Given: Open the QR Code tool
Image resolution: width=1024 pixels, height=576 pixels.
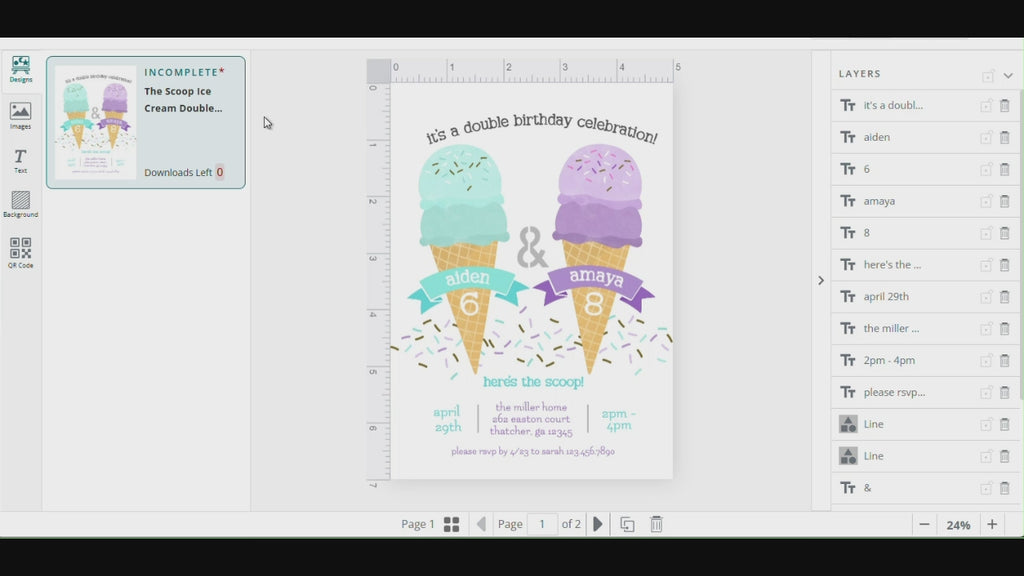Looking at the screenshot, I should 20,252.
